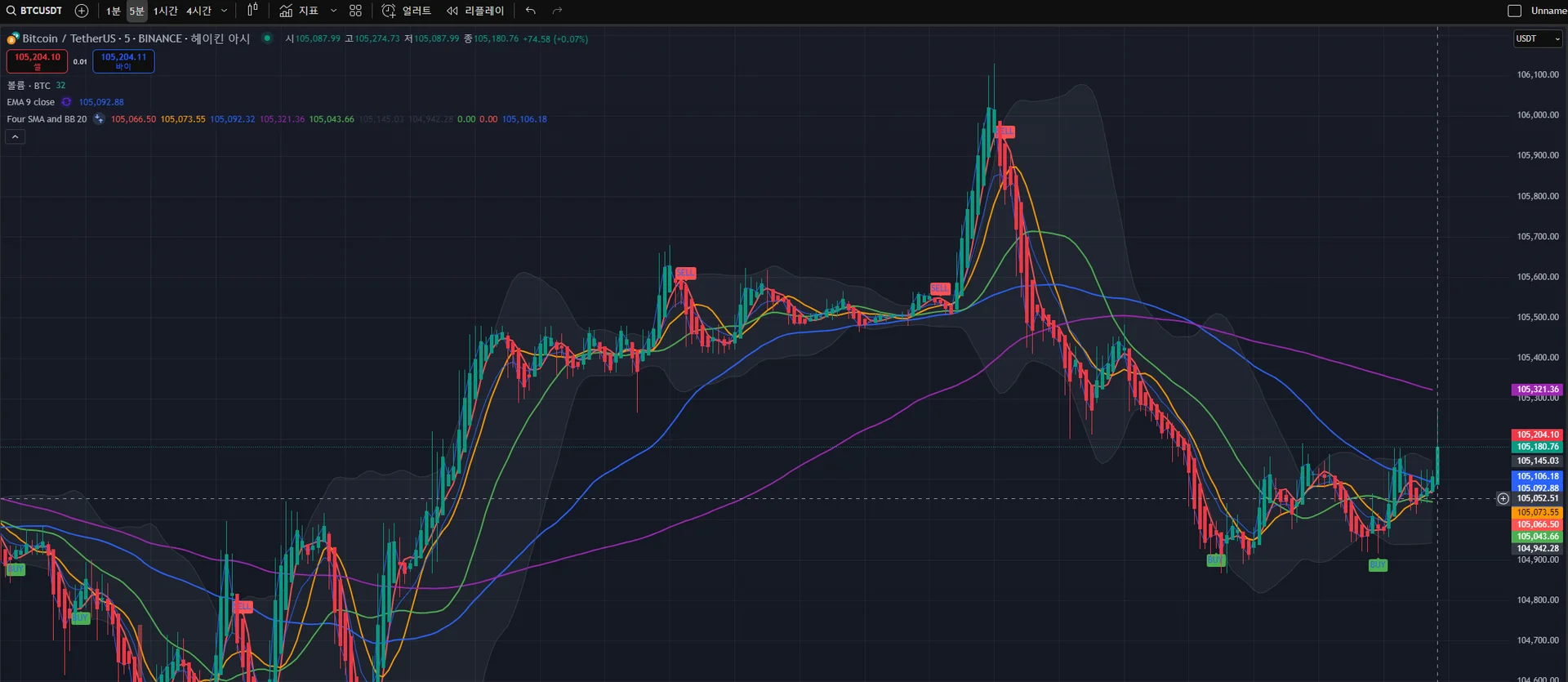This screenshot has width=1568, height=682.
Task: Click the close price 종 105,180.76 in legend
Action: click(x=492, y=38)
